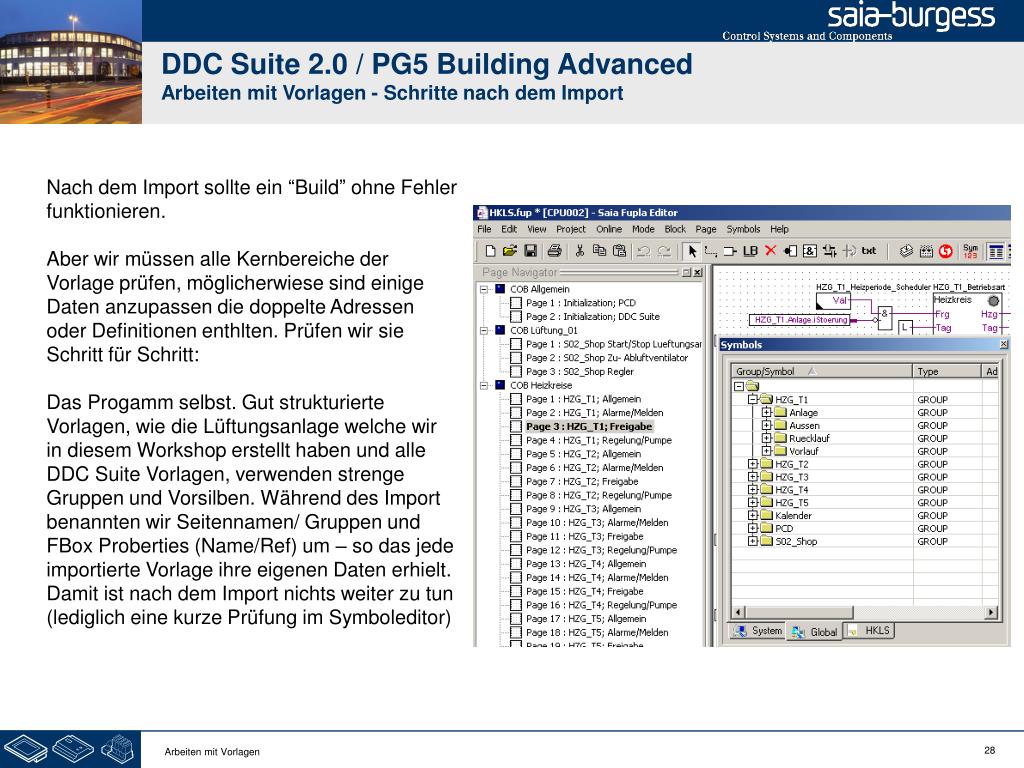1024x768 pixels.
Task: Open the Symbols menu
Action: coord(743,229)
